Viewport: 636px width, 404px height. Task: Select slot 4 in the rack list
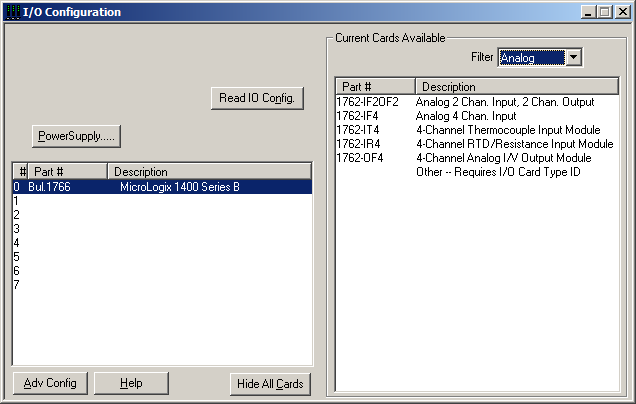click(x=162, y=243)
